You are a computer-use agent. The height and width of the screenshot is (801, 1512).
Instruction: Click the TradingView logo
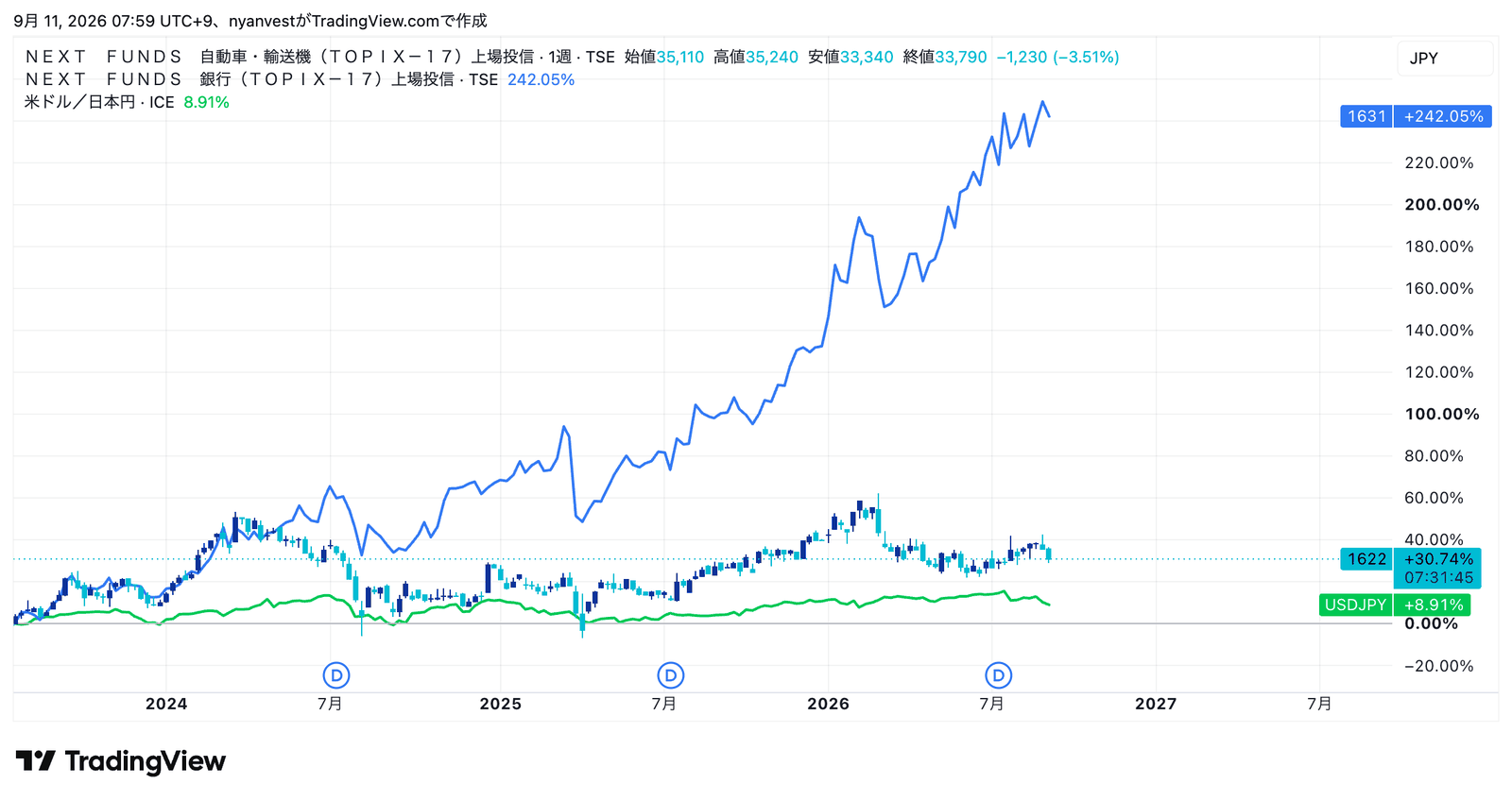[x=121, y=761]
